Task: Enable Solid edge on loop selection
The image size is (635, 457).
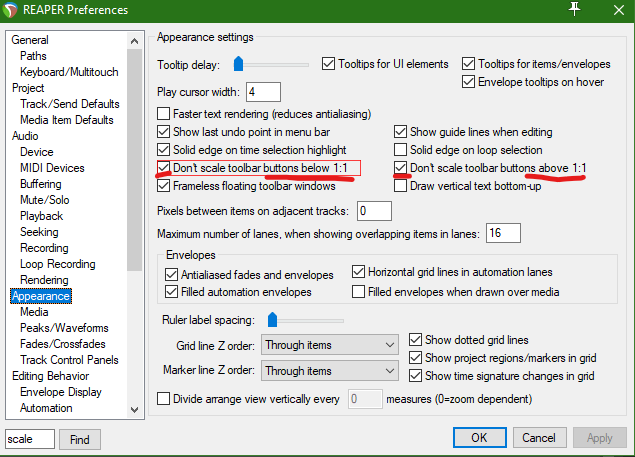Action: pos(400,149)
